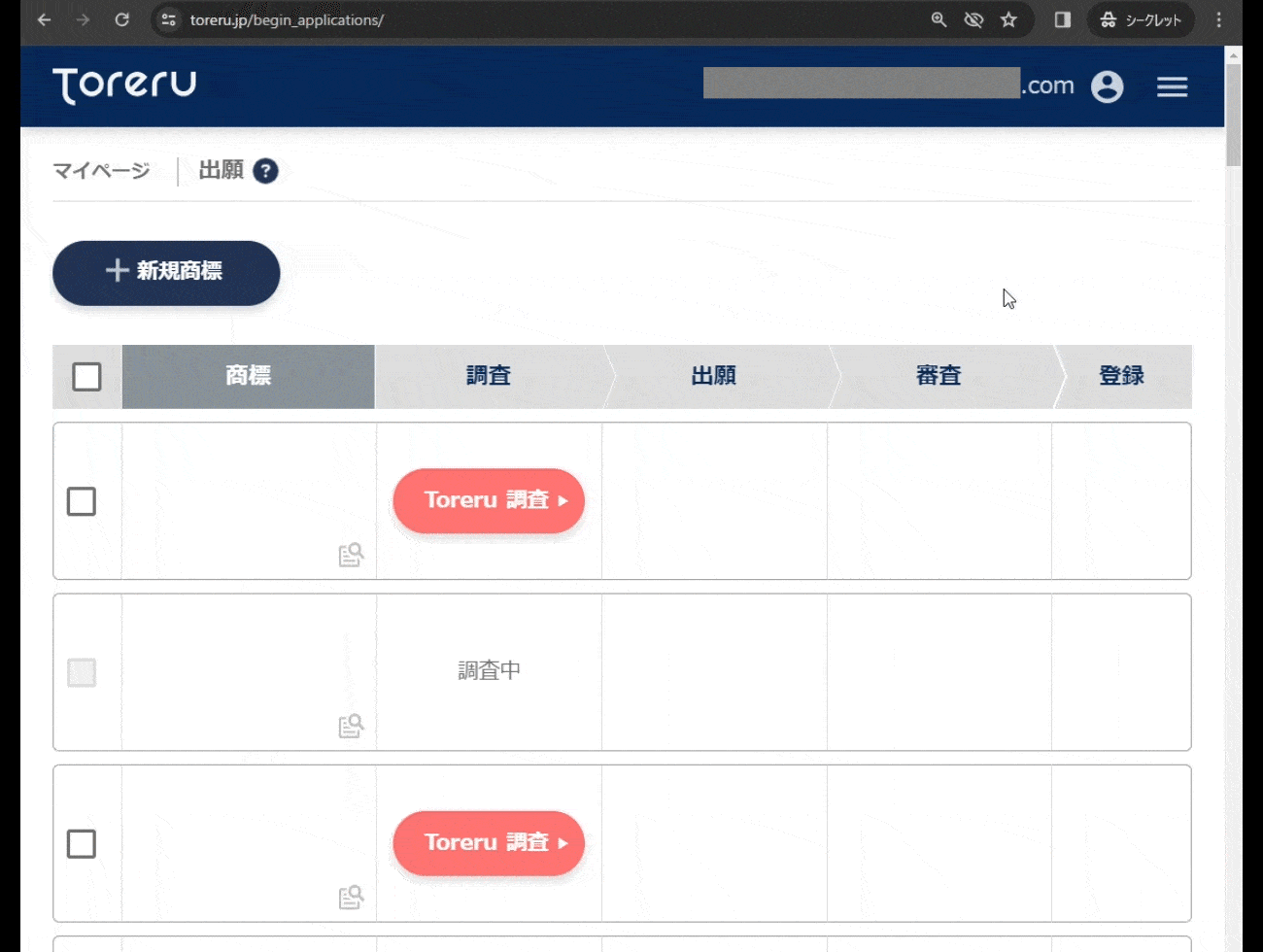
Task: Click the 出願 page title text
Action: click(x=221, y=171)
